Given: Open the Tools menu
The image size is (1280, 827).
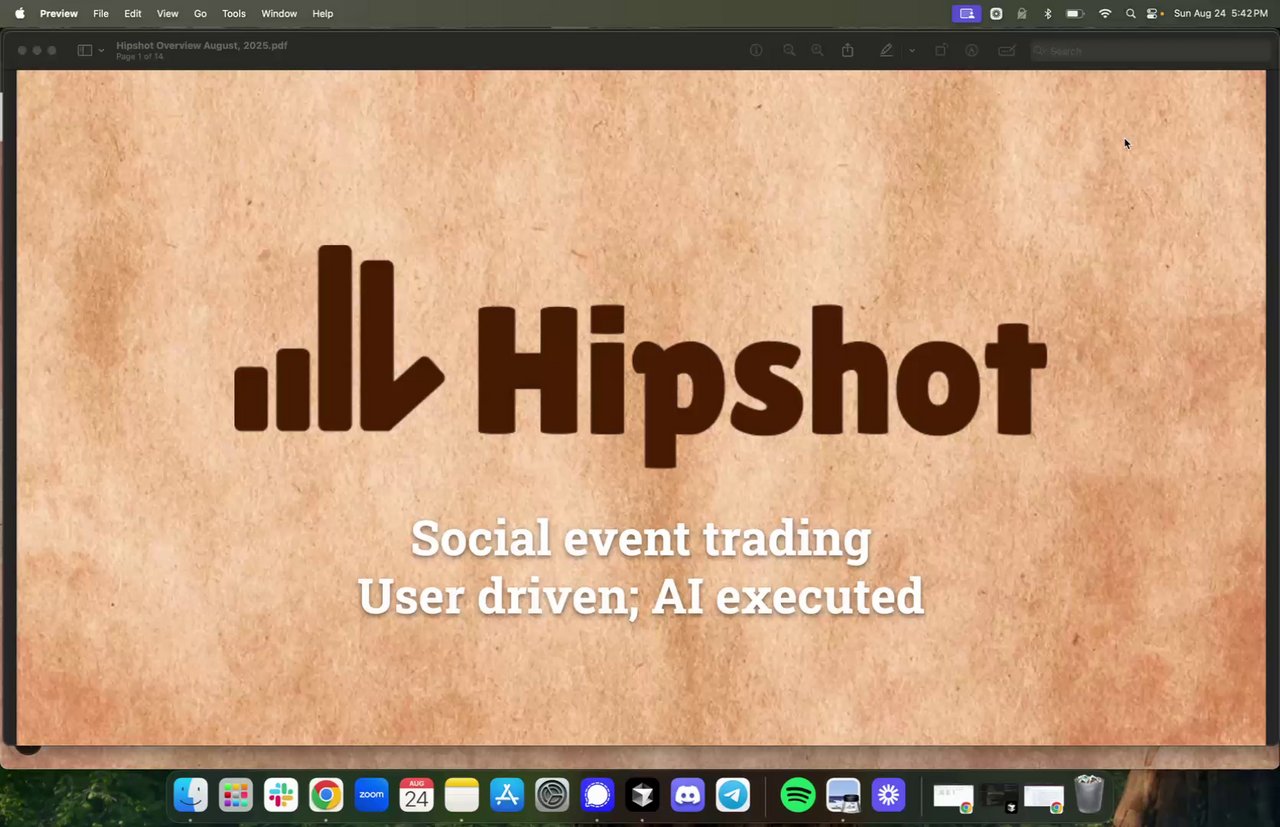Looking at the screenshot, I should (234, 13).
